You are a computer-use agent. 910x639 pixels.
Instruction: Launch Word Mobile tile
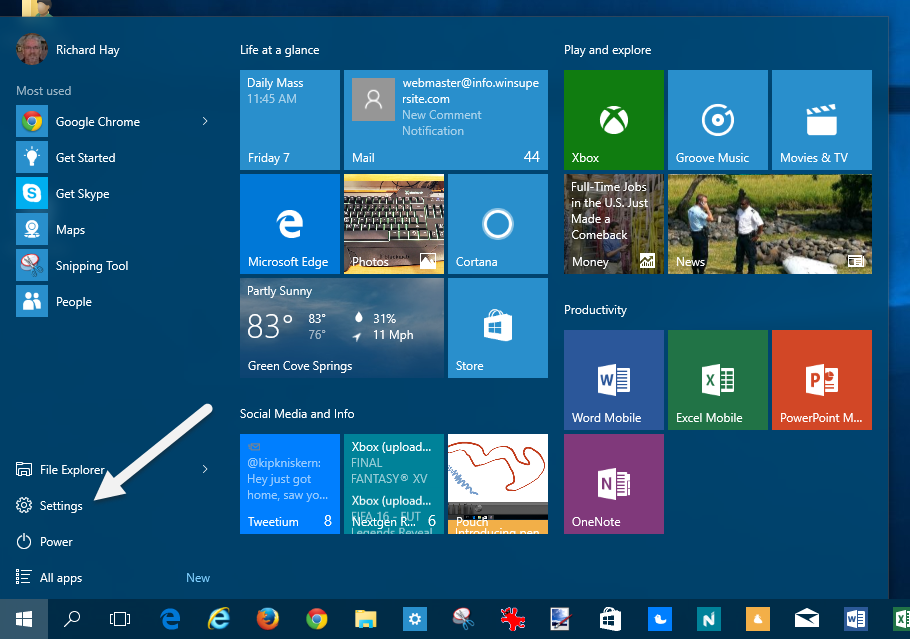coord(613,380)
